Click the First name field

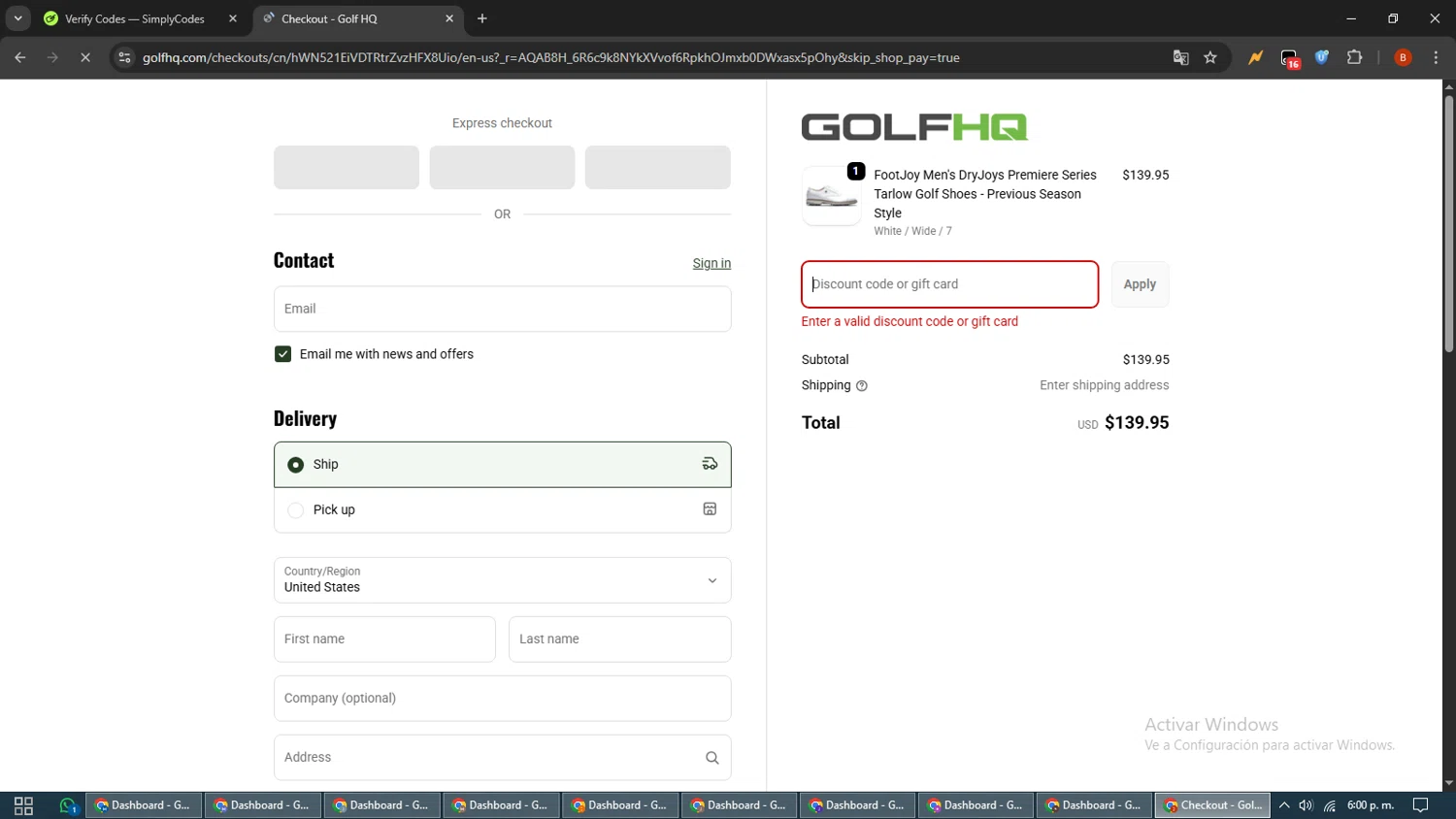(384, 639)
